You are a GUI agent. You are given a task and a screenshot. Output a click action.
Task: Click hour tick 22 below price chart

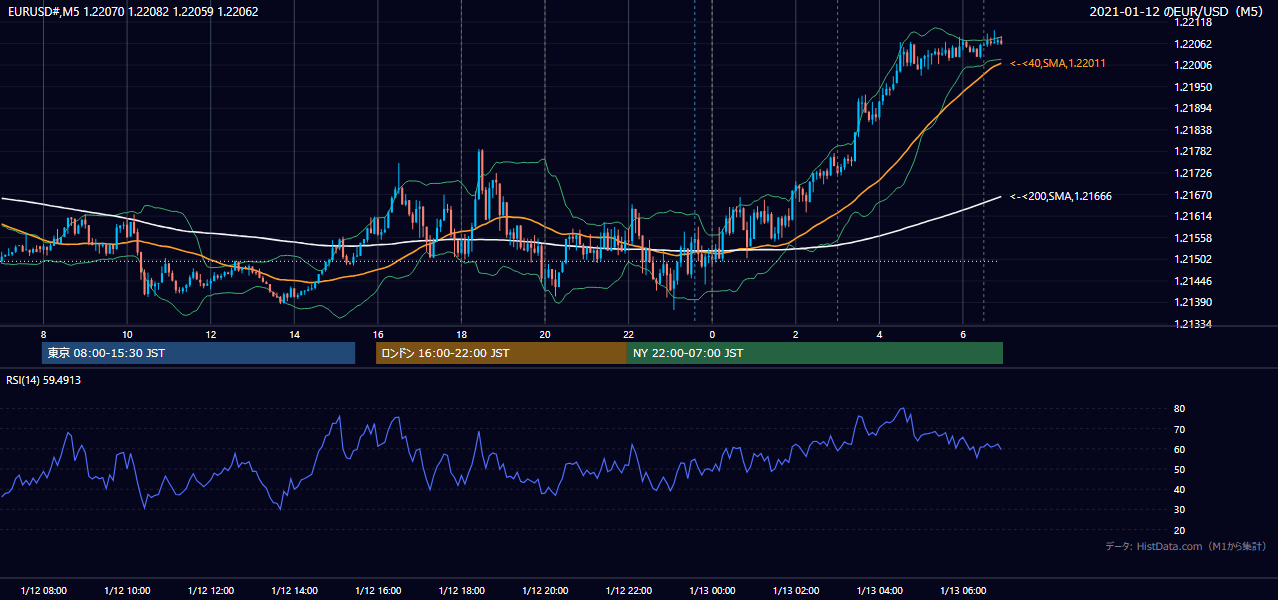tap(628, 333)
